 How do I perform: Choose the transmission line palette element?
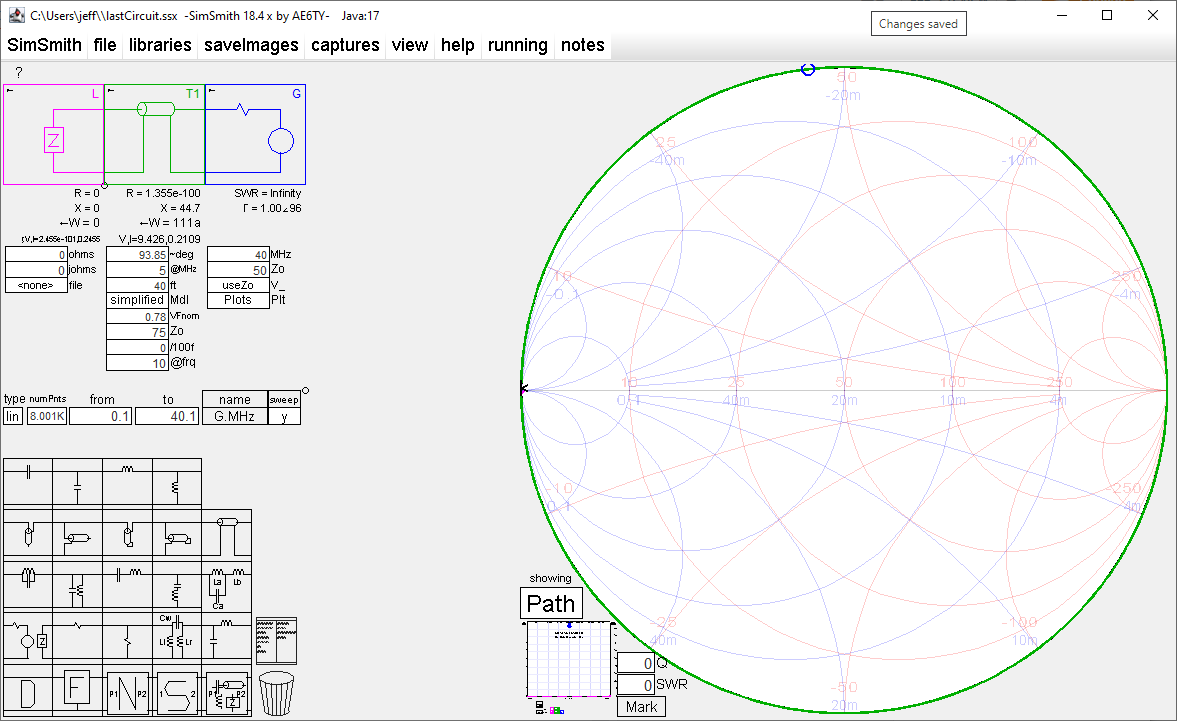tap(227, 534)
